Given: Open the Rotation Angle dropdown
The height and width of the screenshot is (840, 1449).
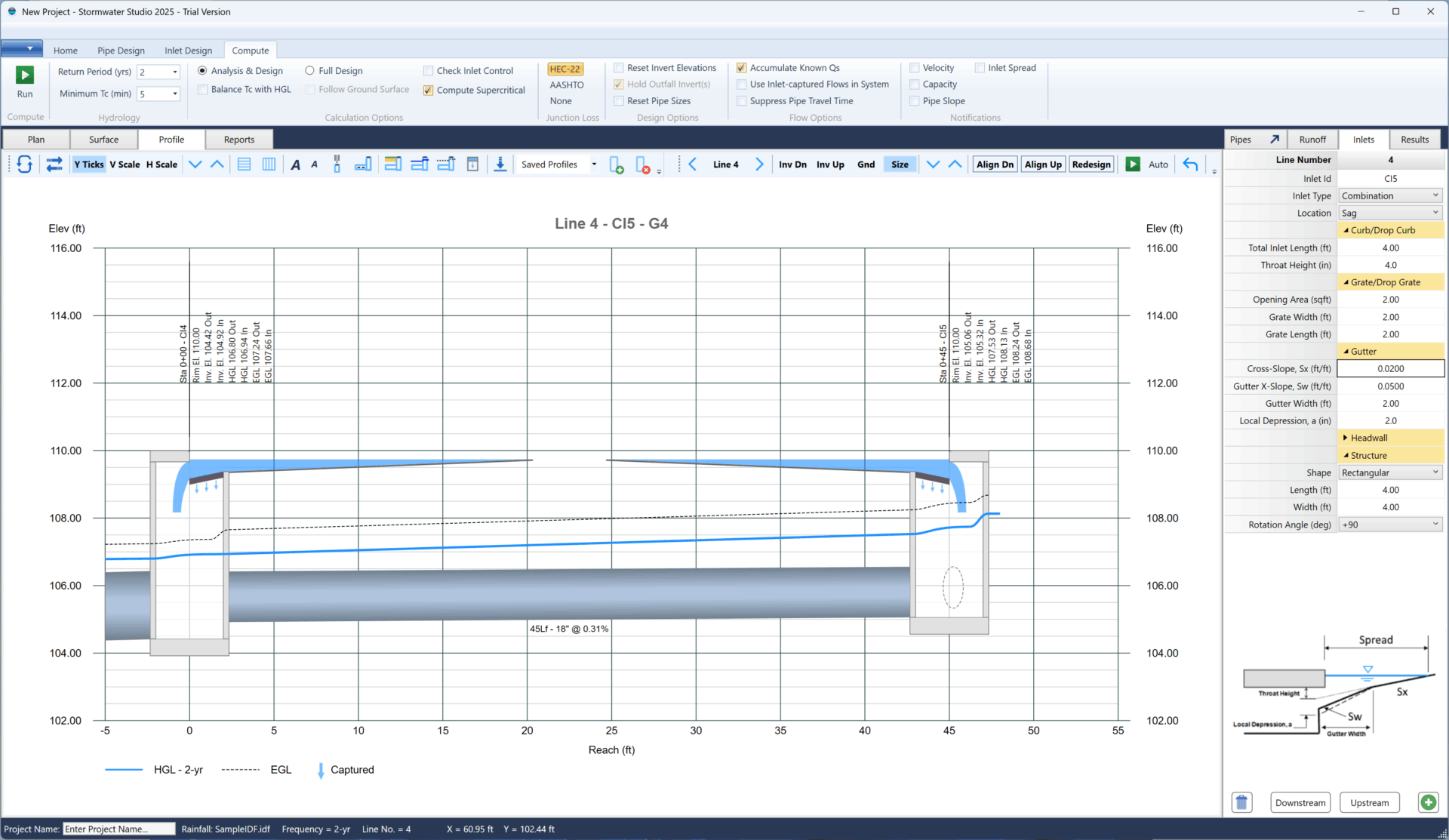Looking at the screenshot, I should coord(1390,525).
